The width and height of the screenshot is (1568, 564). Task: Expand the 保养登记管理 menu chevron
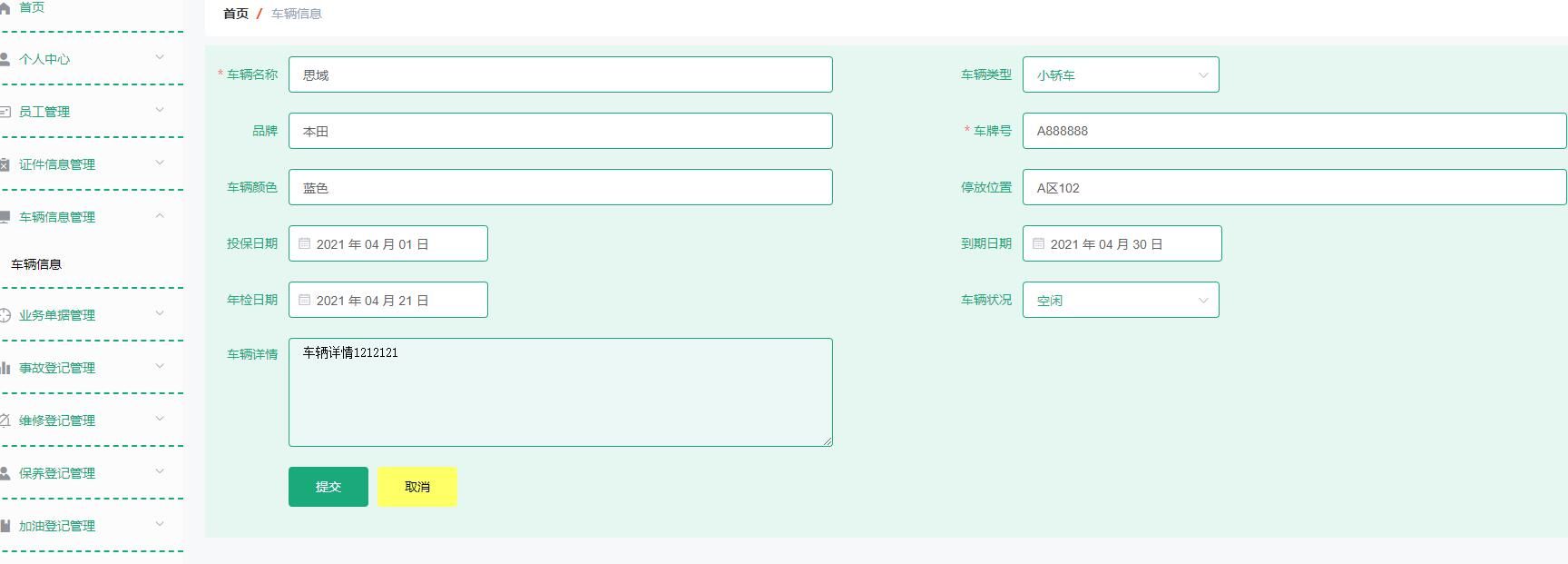click(160, 472)
